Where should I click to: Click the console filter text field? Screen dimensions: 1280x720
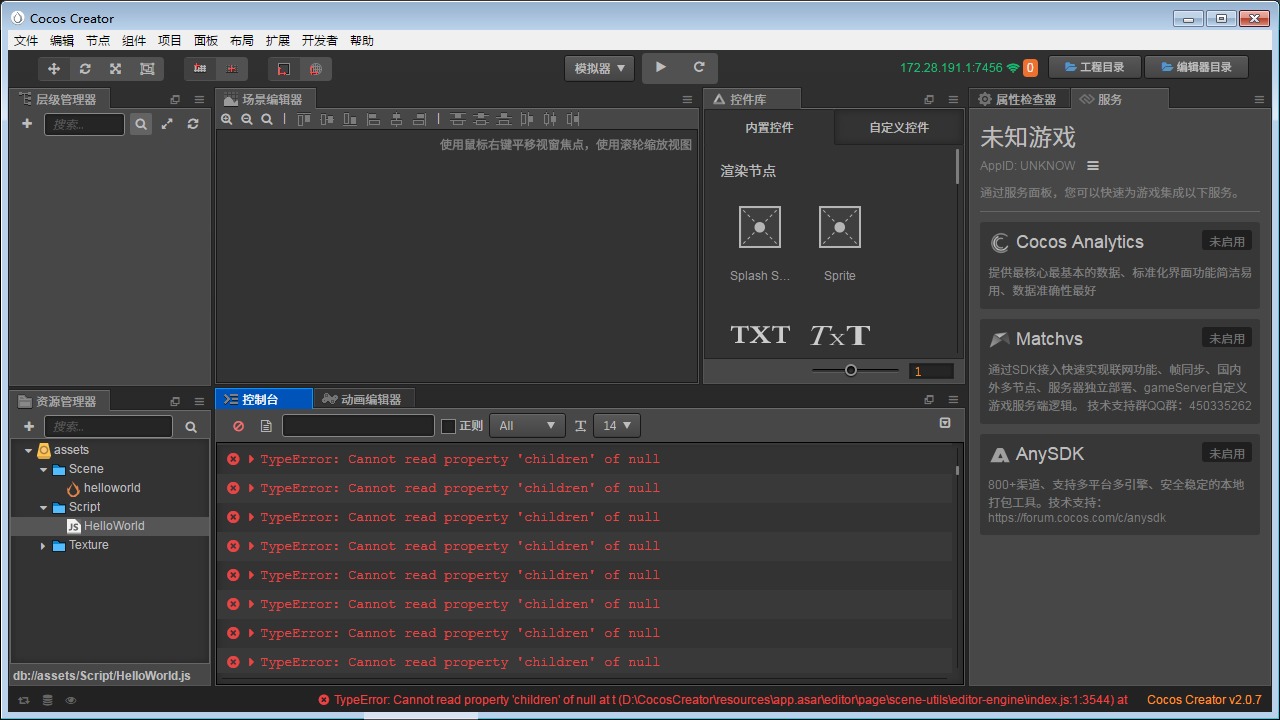(x=358, y=425)
